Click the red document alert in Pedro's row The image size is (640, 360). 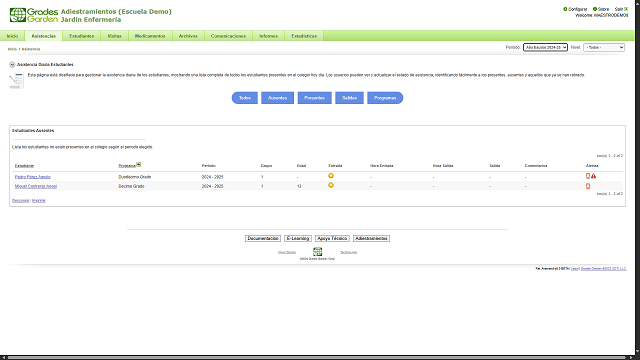[588, 176]
